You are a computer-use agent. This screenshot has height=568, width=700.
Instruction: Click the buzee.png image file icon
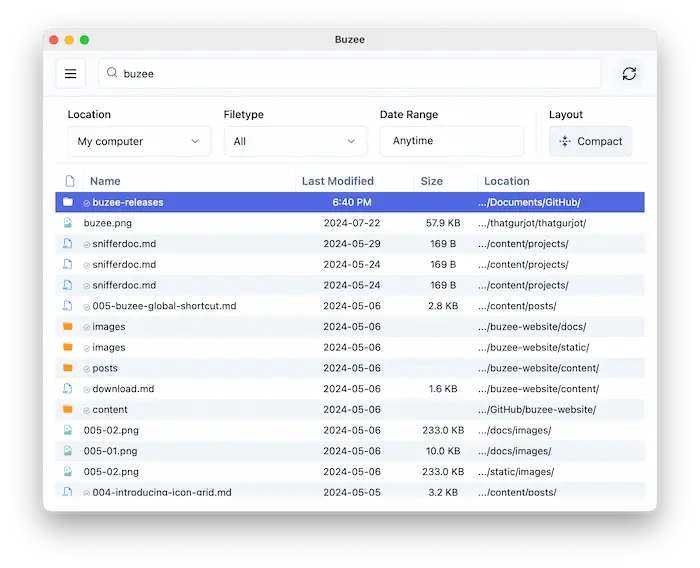coord(68,223)
